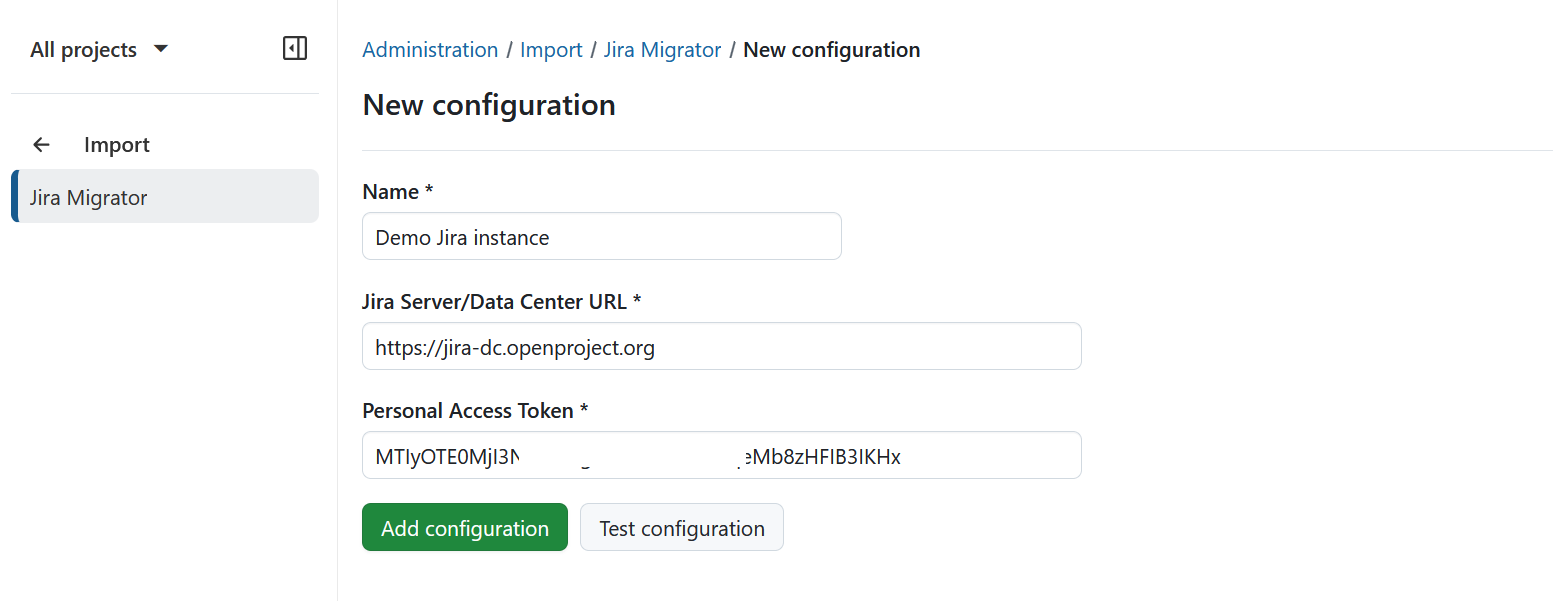The width and height of the screenshot is (1553, 601).
Task: Open the All projects dropdown
Action: pyautogui.click(x=99, y=49)
